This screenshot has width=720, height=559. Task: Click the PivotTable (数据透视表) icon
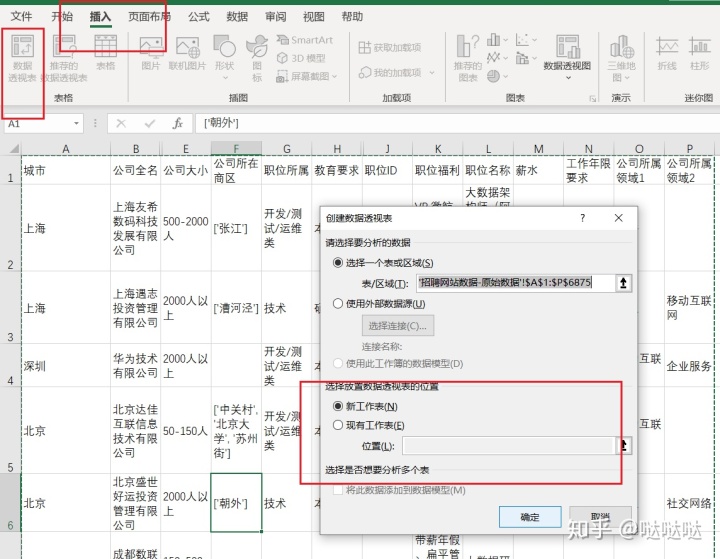coord(22,58)
